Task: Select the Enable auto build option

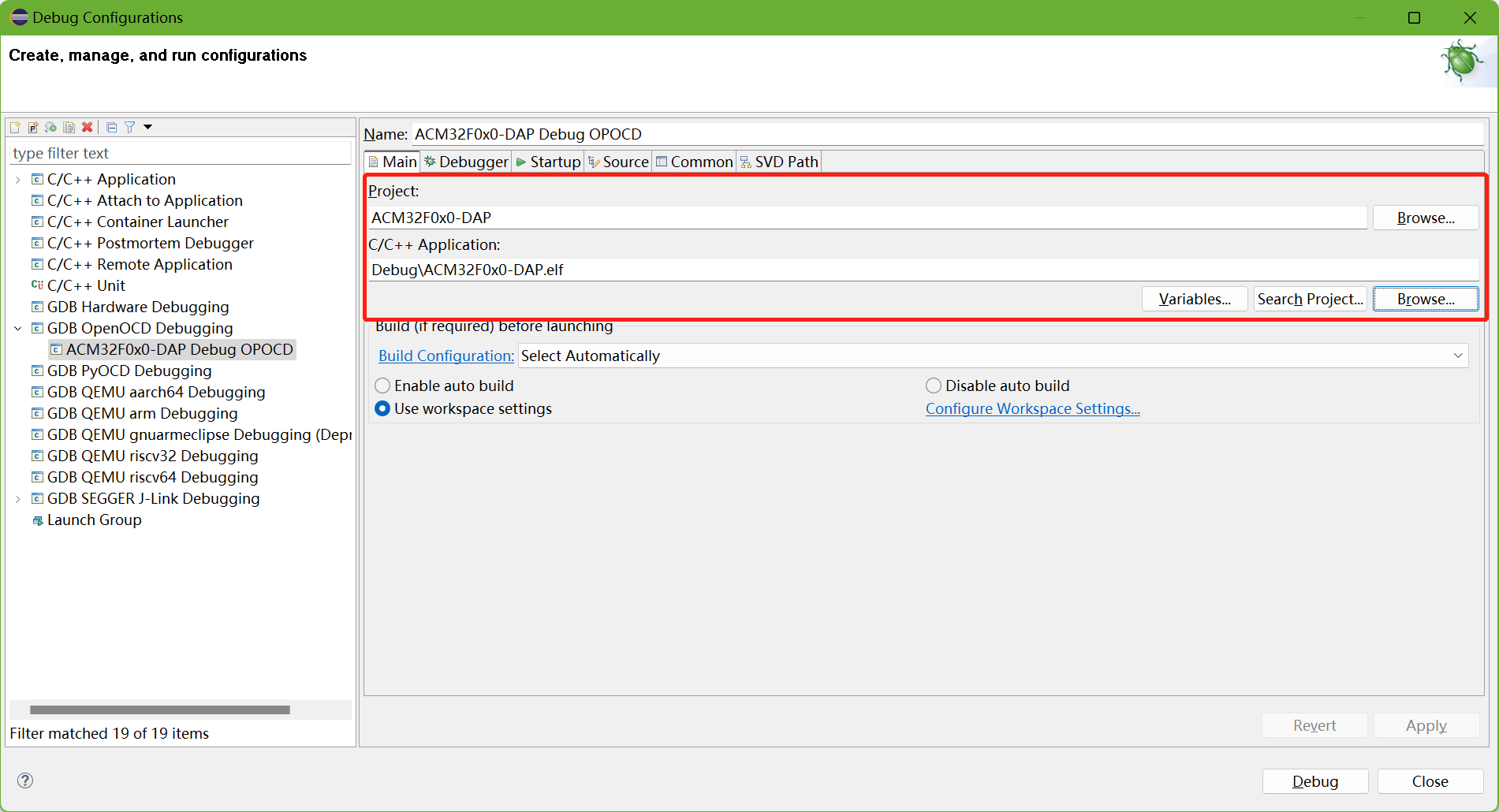Action: coord(382,386)
